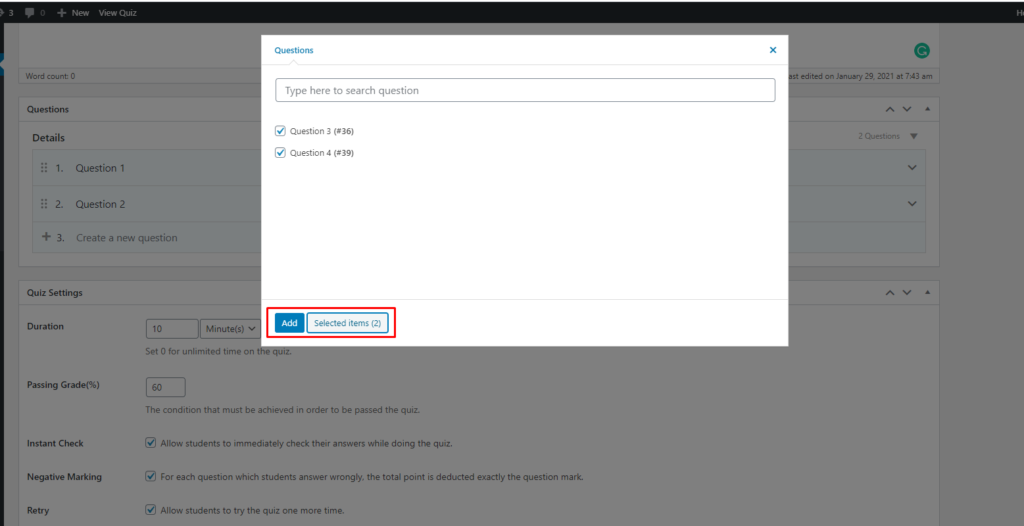This screenshot has height=526, width=1024.
Task: Toggle the Negative Marking checkbox
Action: point(151,477)
